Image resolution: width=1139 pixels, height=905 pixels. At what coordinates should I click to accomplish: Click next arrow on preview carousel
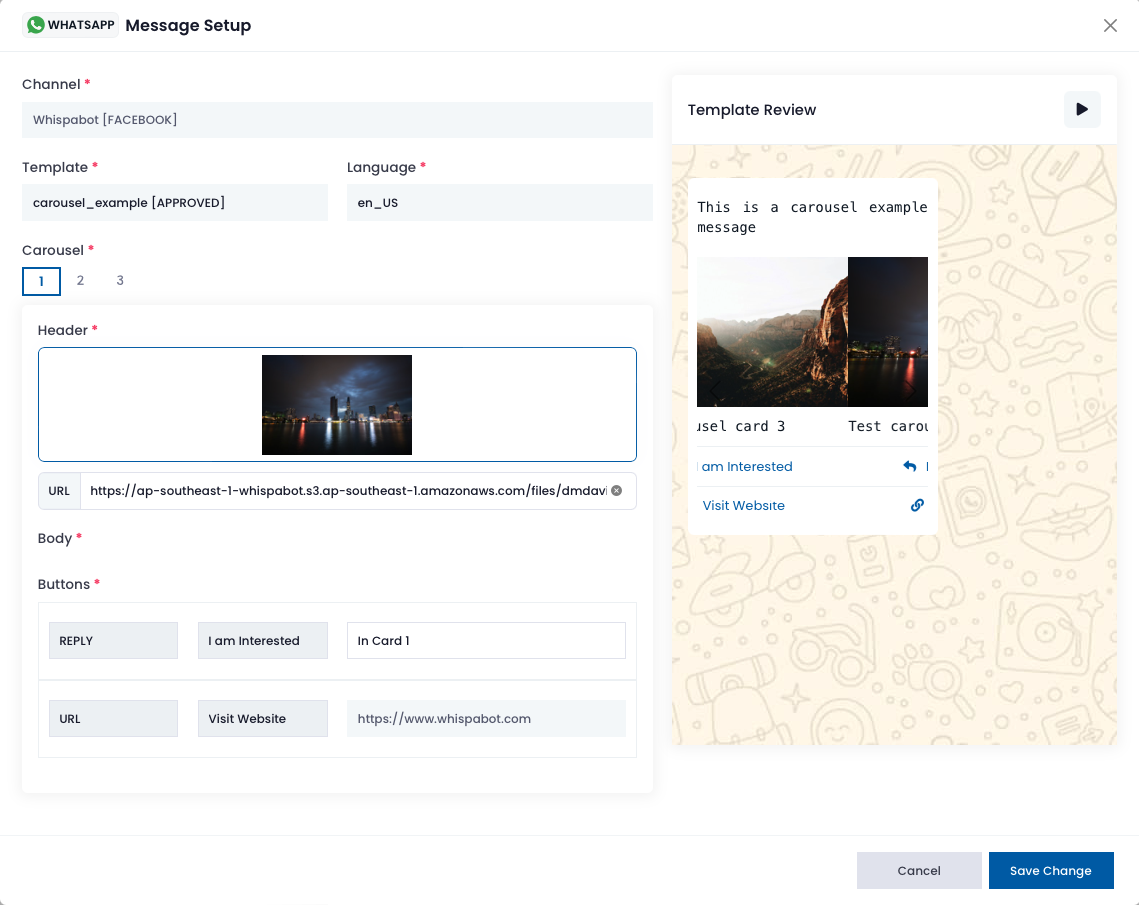pos(911,391)
